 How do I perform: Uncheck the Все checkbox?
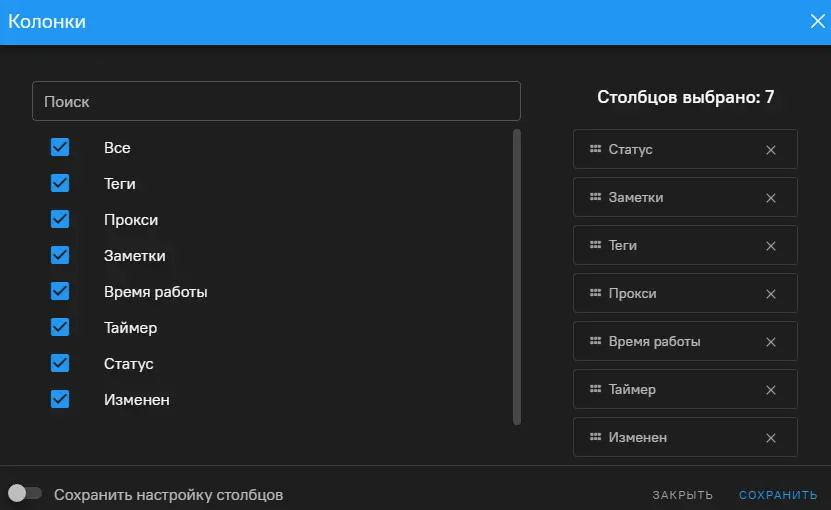(60, 147)
